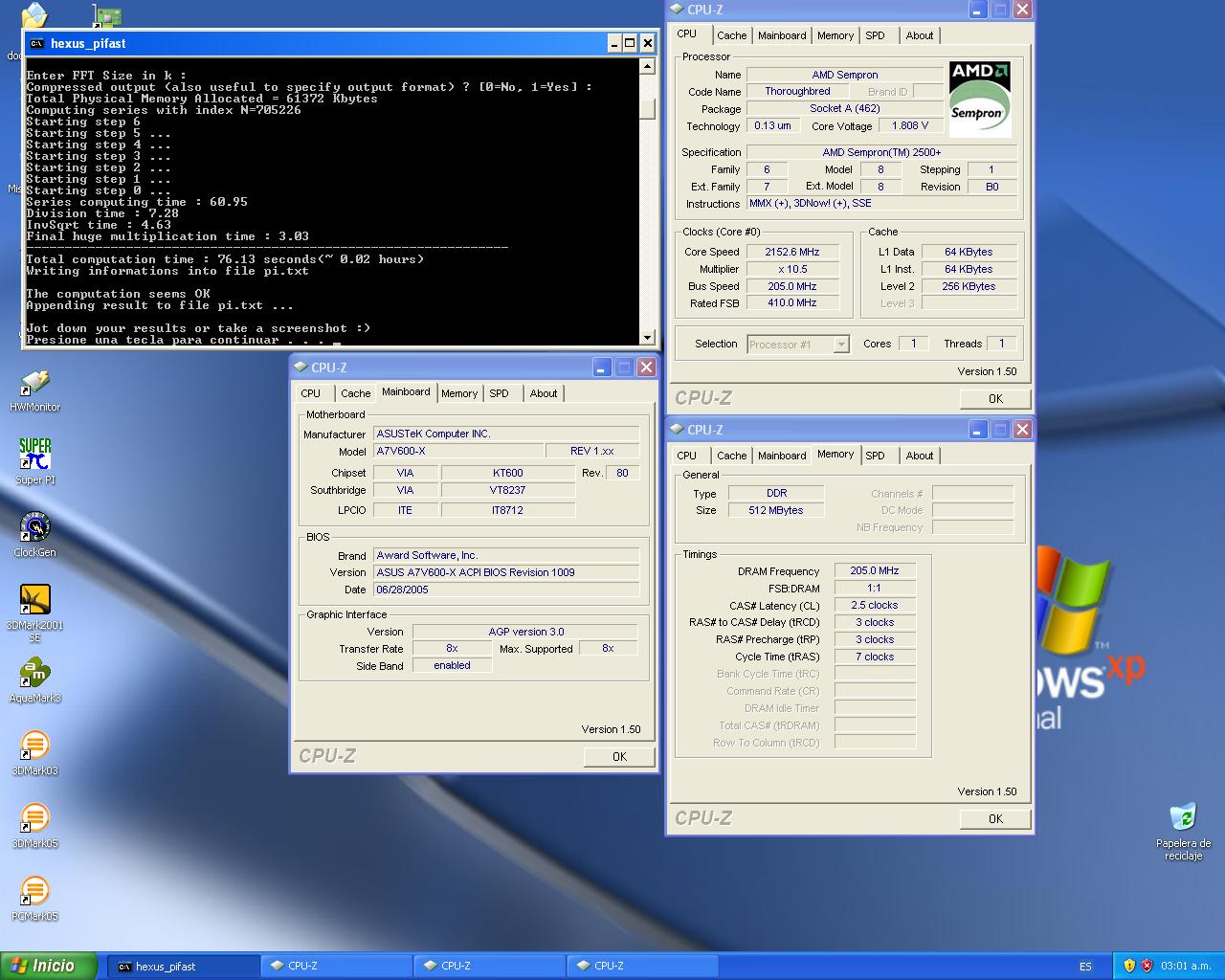This screenshot has height=980, width=1225.
Task: Click the Side Band enabled value
Action: coord(452,665)
